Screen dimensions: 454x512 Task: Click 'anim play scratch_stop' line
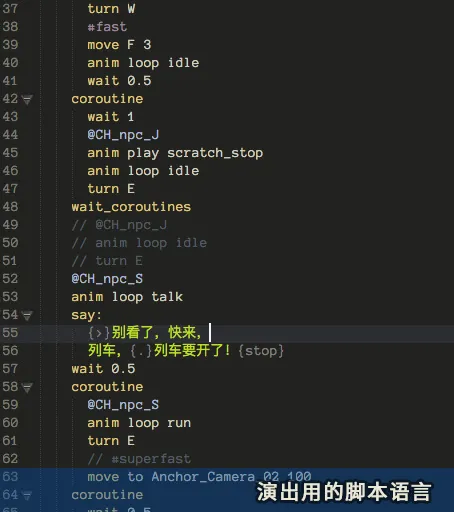tap(175, 153)
